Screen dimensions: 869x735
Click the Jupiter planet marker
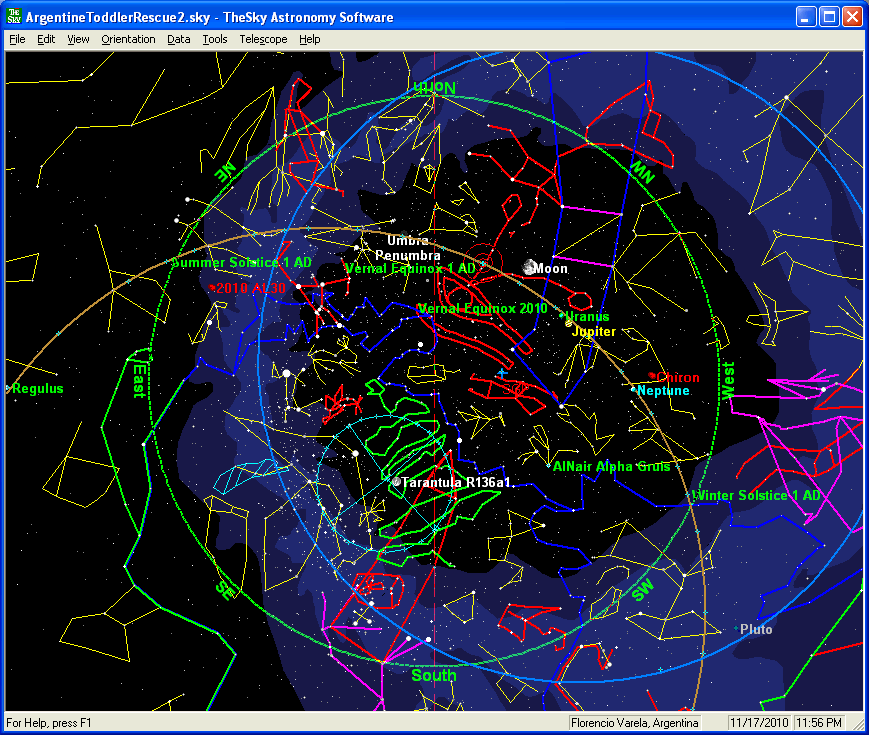pyautogui.click(x=569, y=323)
